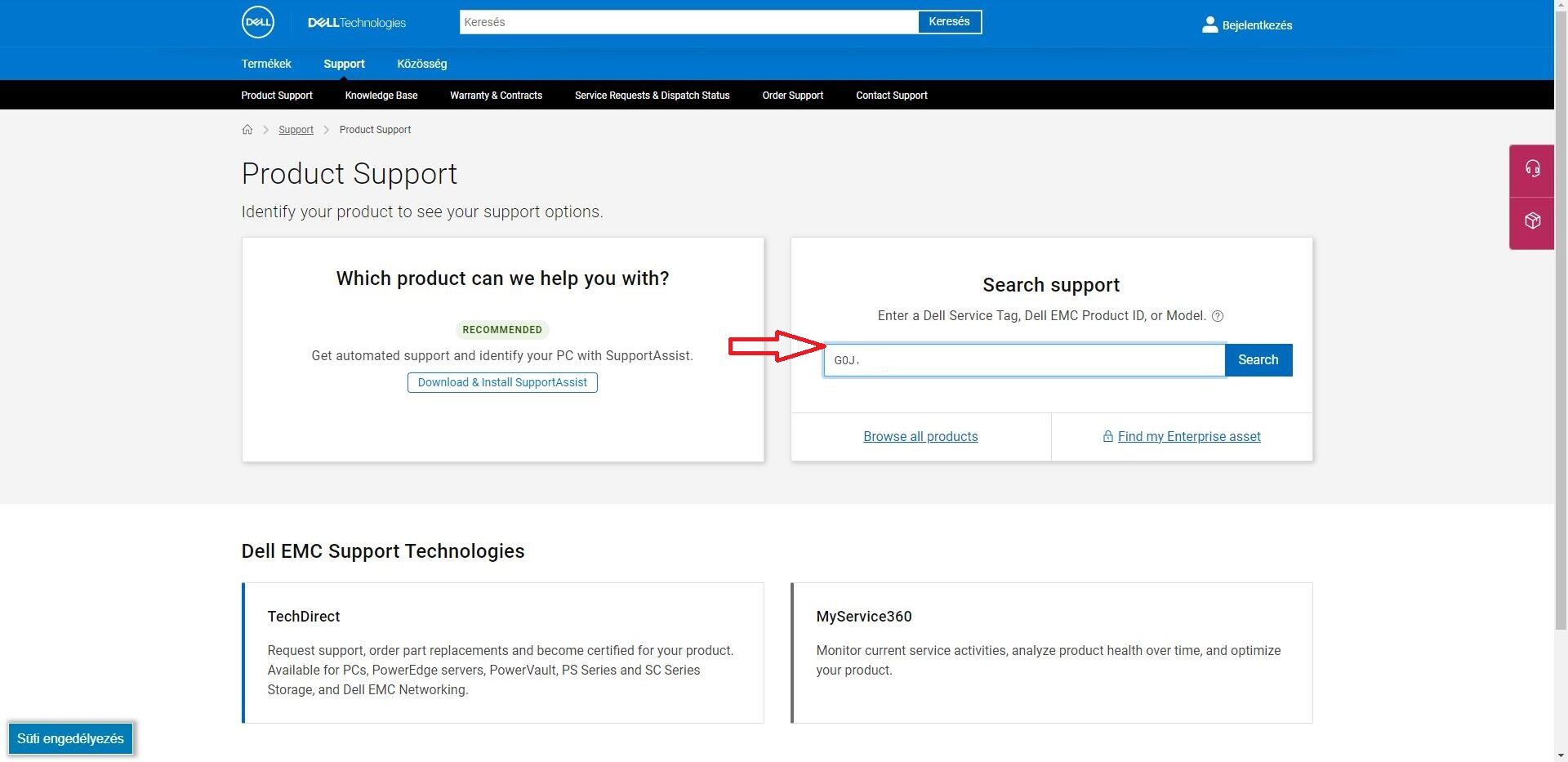Click the Product Support page heading
Image resolution: width=1568 pixels, height=762 pixels.
350,174
